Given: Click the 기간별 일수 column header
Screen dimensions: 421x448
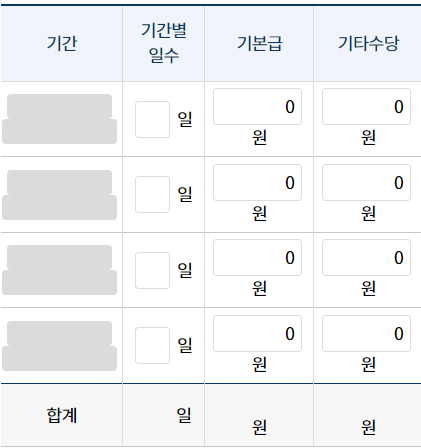Looking at the screenshot, I should 164,43.
